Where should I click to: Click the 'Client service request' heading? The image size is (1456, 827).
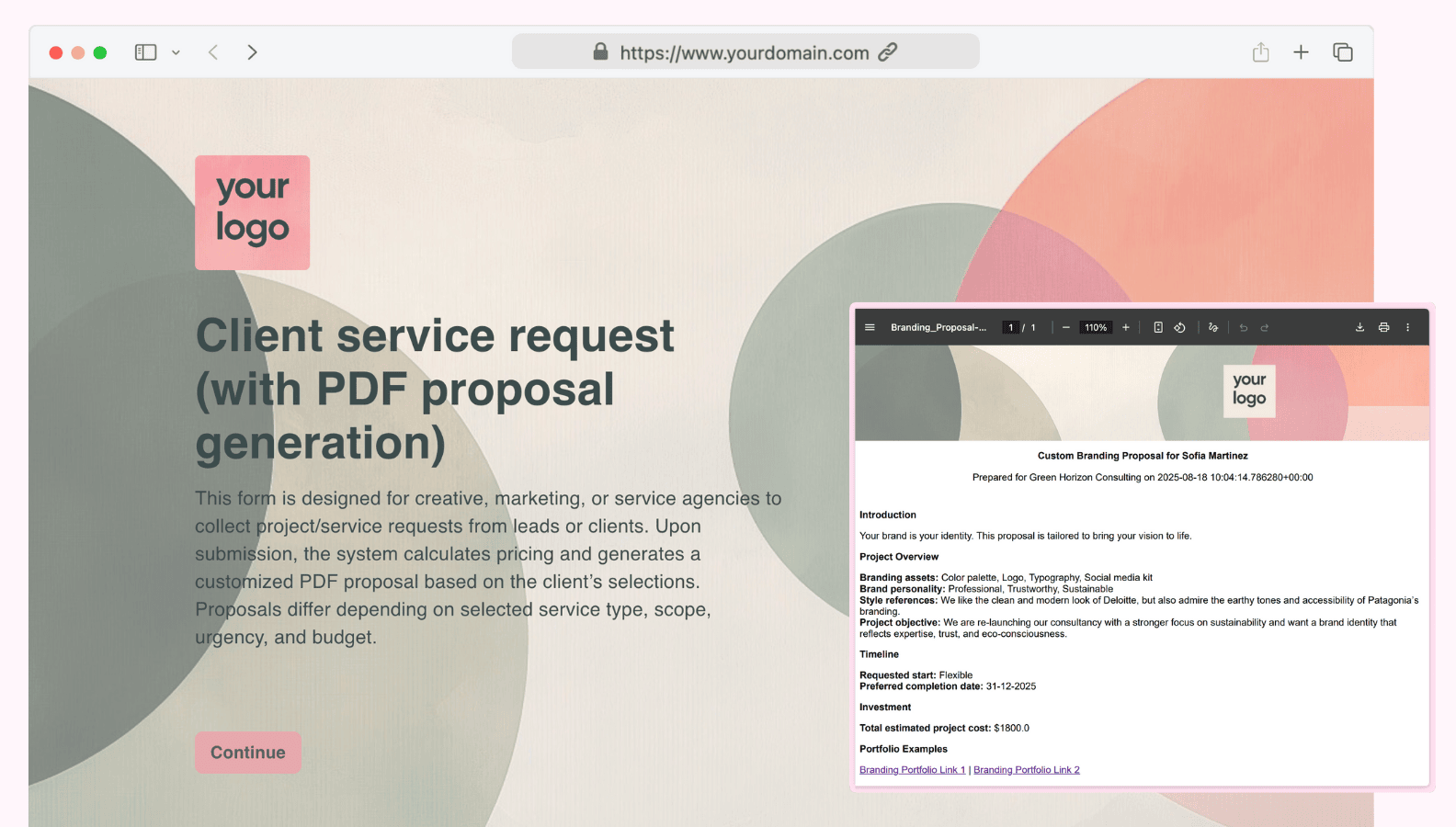[435, 389]
